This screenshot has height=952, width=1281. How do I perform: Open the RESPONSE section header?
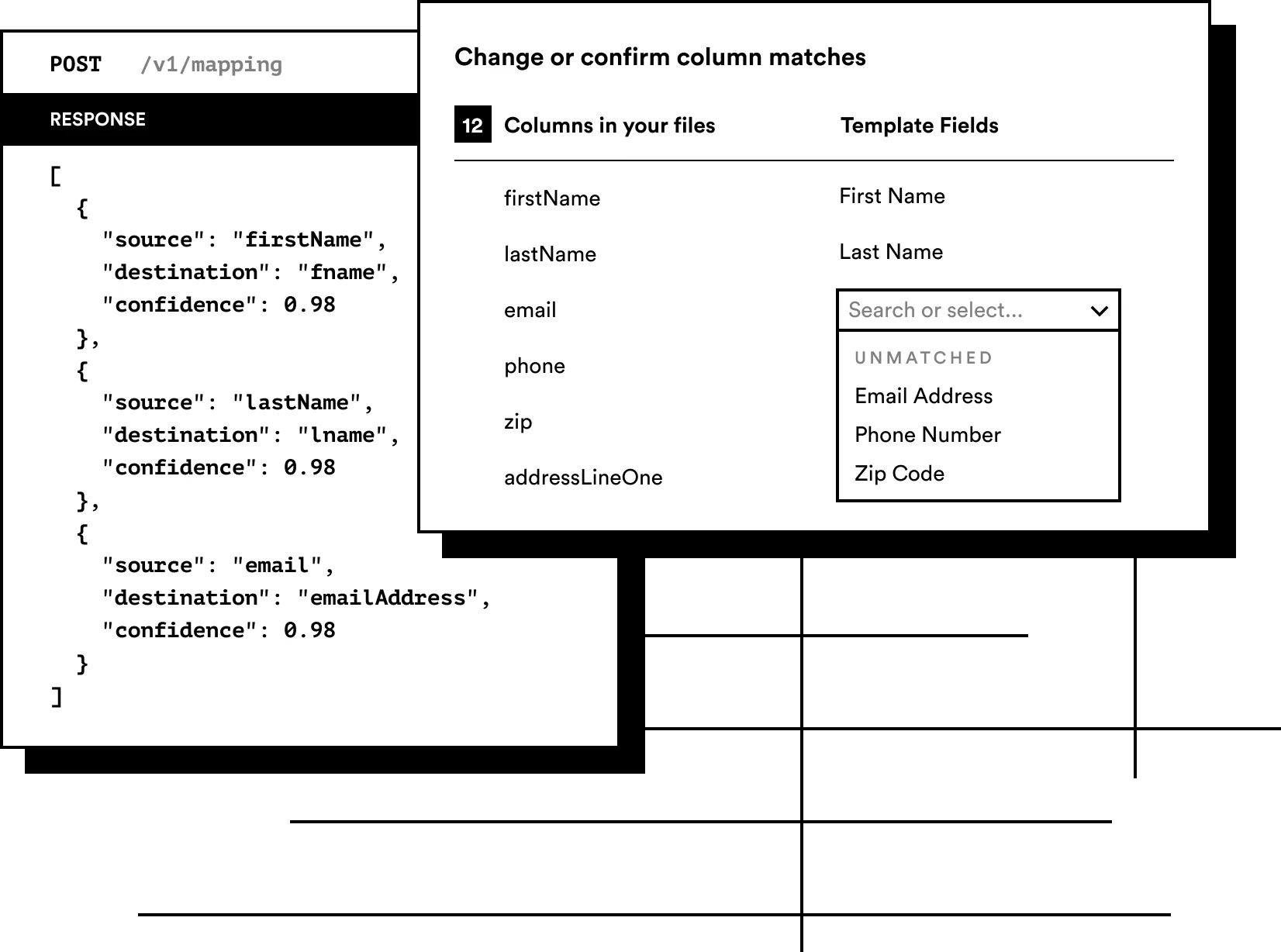pos(98,119)
